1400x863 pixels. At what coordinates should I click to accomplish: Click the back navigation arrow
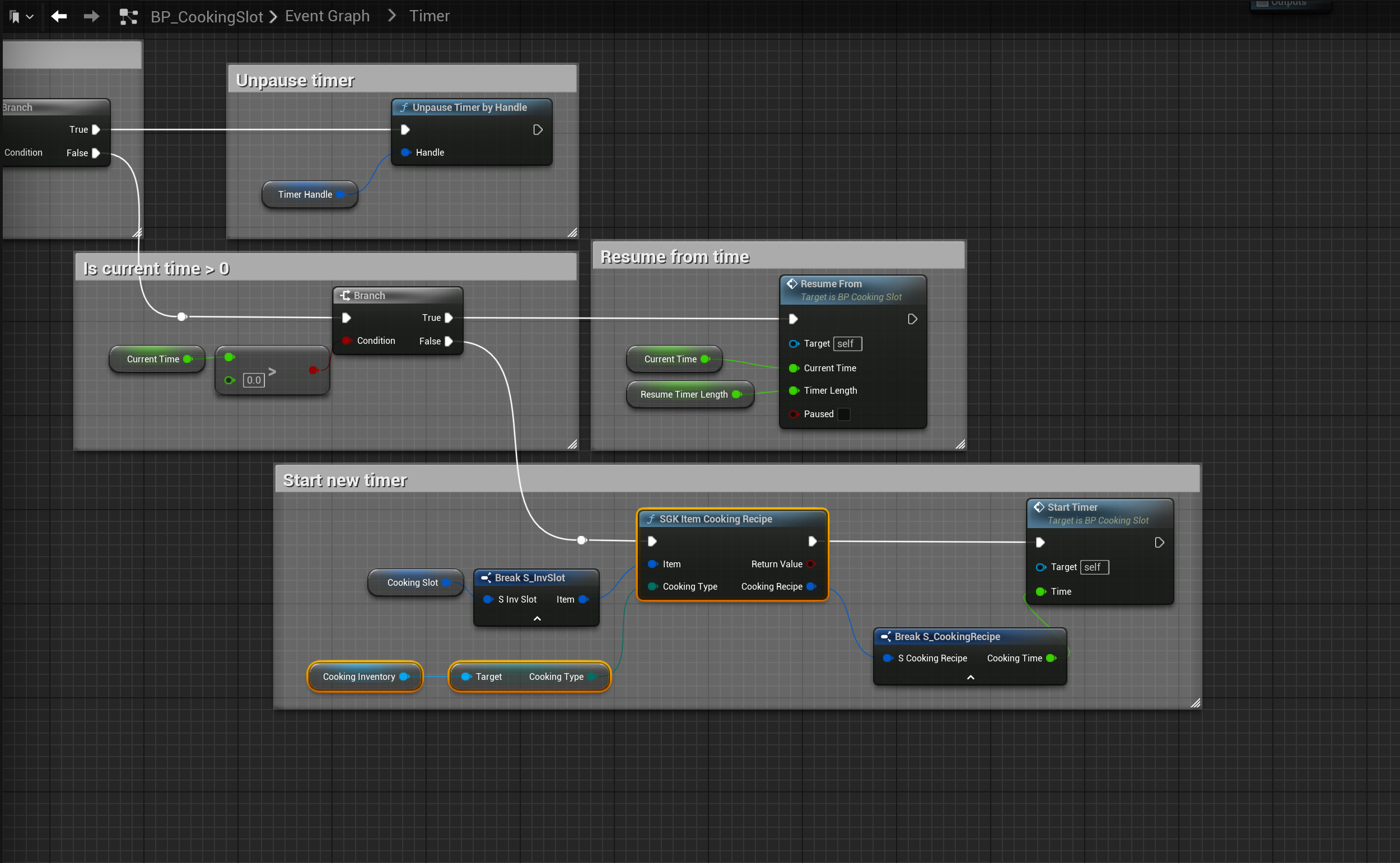[x=59, y=17]
